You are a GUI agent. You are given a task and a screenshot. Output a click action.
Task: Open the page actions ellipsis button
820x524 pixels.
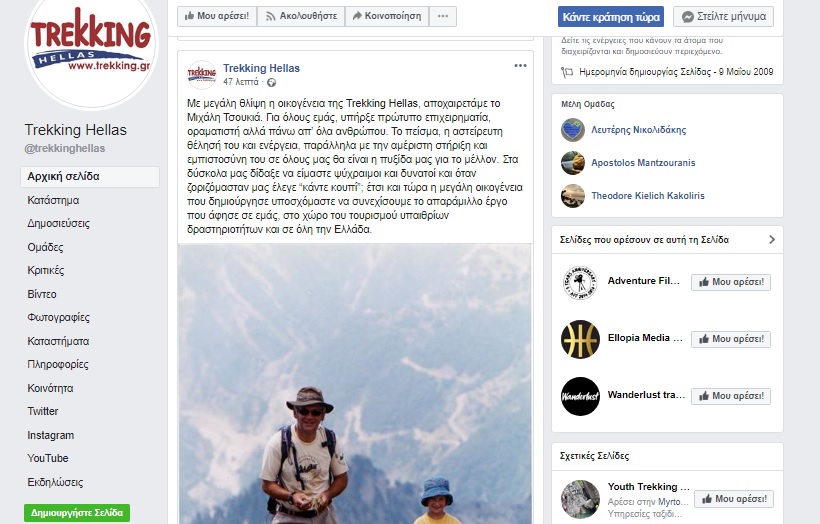tap(443, 16)
